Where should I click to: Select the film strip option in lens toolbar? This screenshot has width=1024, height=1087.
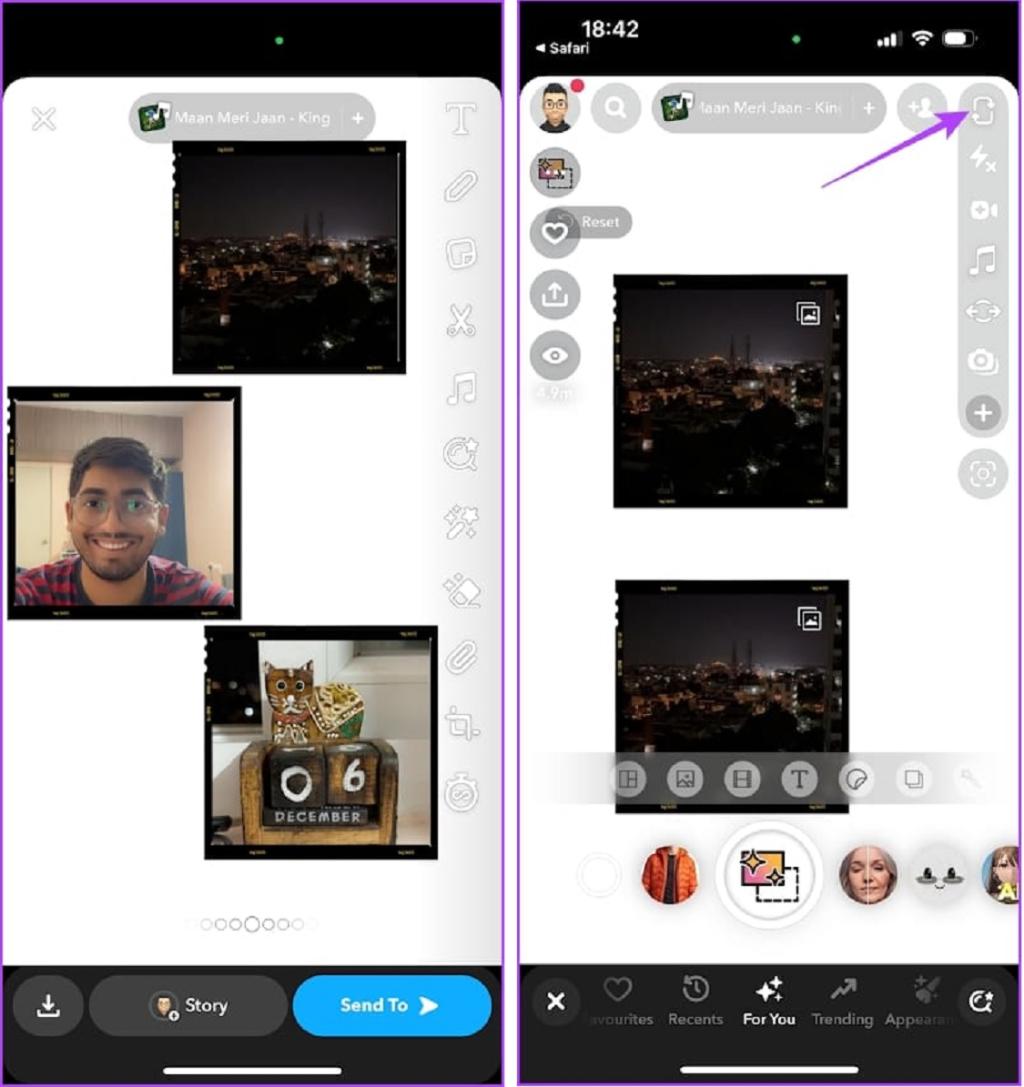(742, 779)
